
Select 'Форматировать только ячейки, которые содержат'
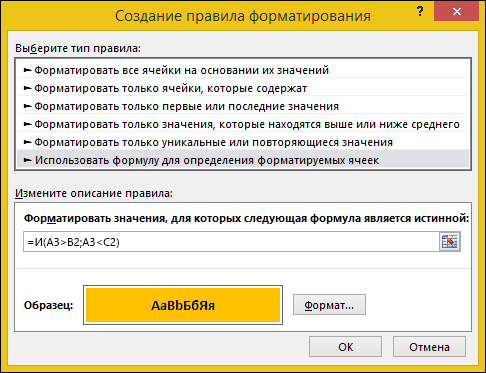243,88
